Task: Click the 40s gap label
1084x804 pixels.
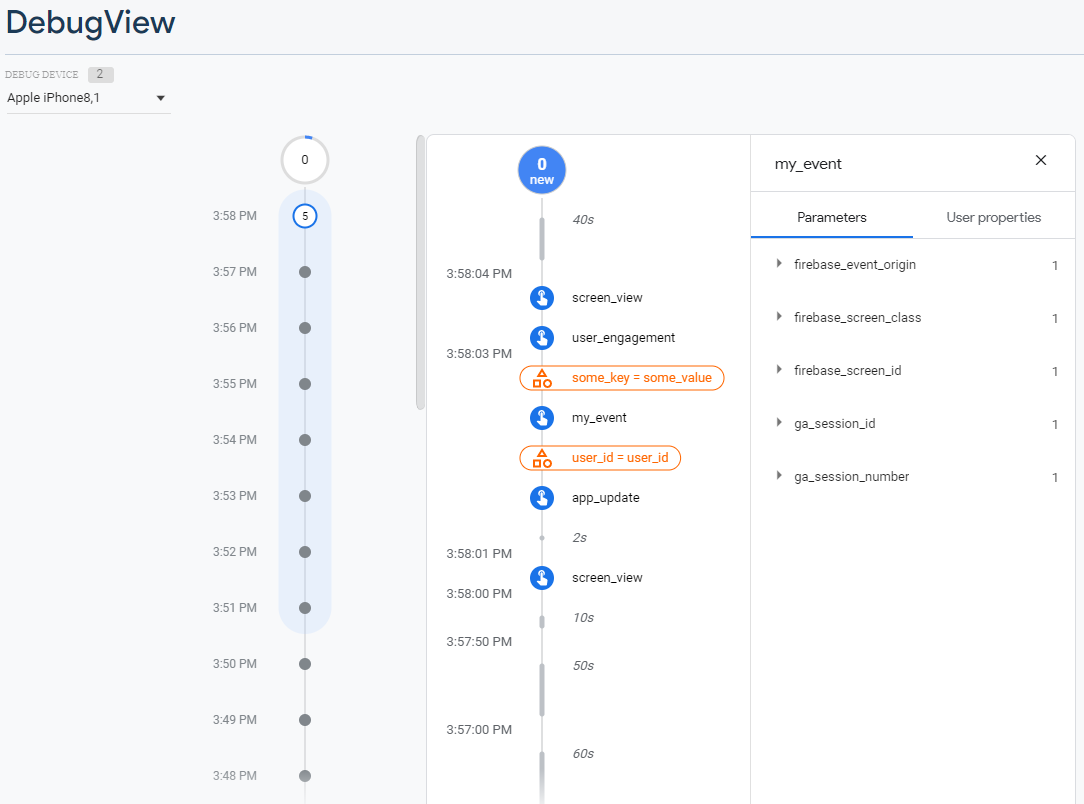Action: click(x=583, y=220)
